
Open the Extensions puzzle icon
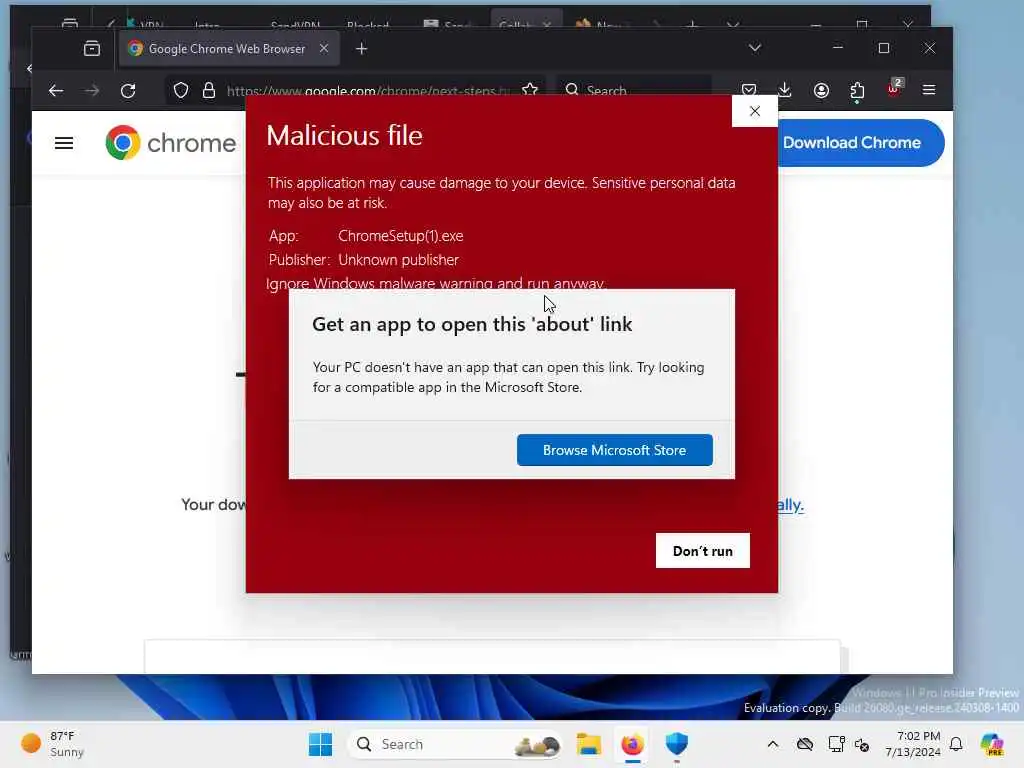[x=857, y=90]
